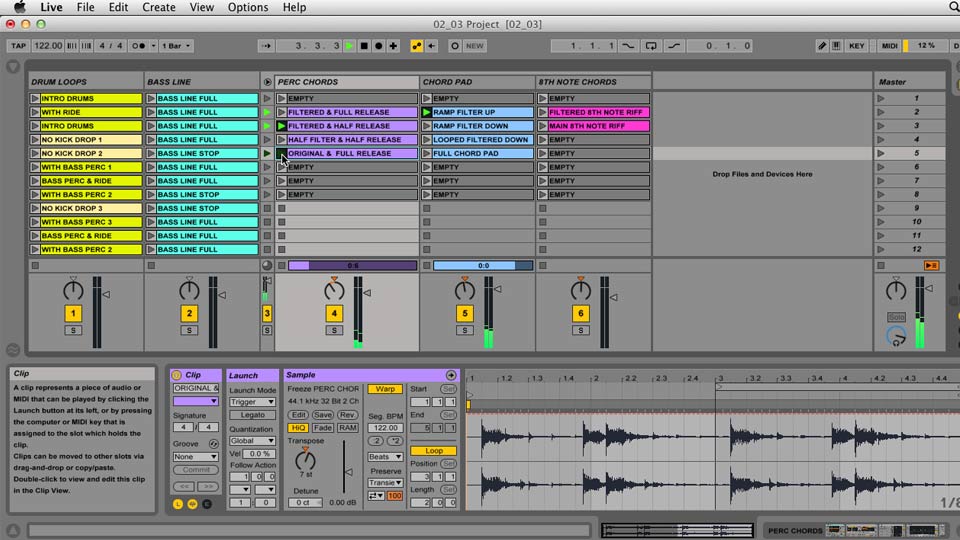Click the transport Stop button

(x=364, y=46)
